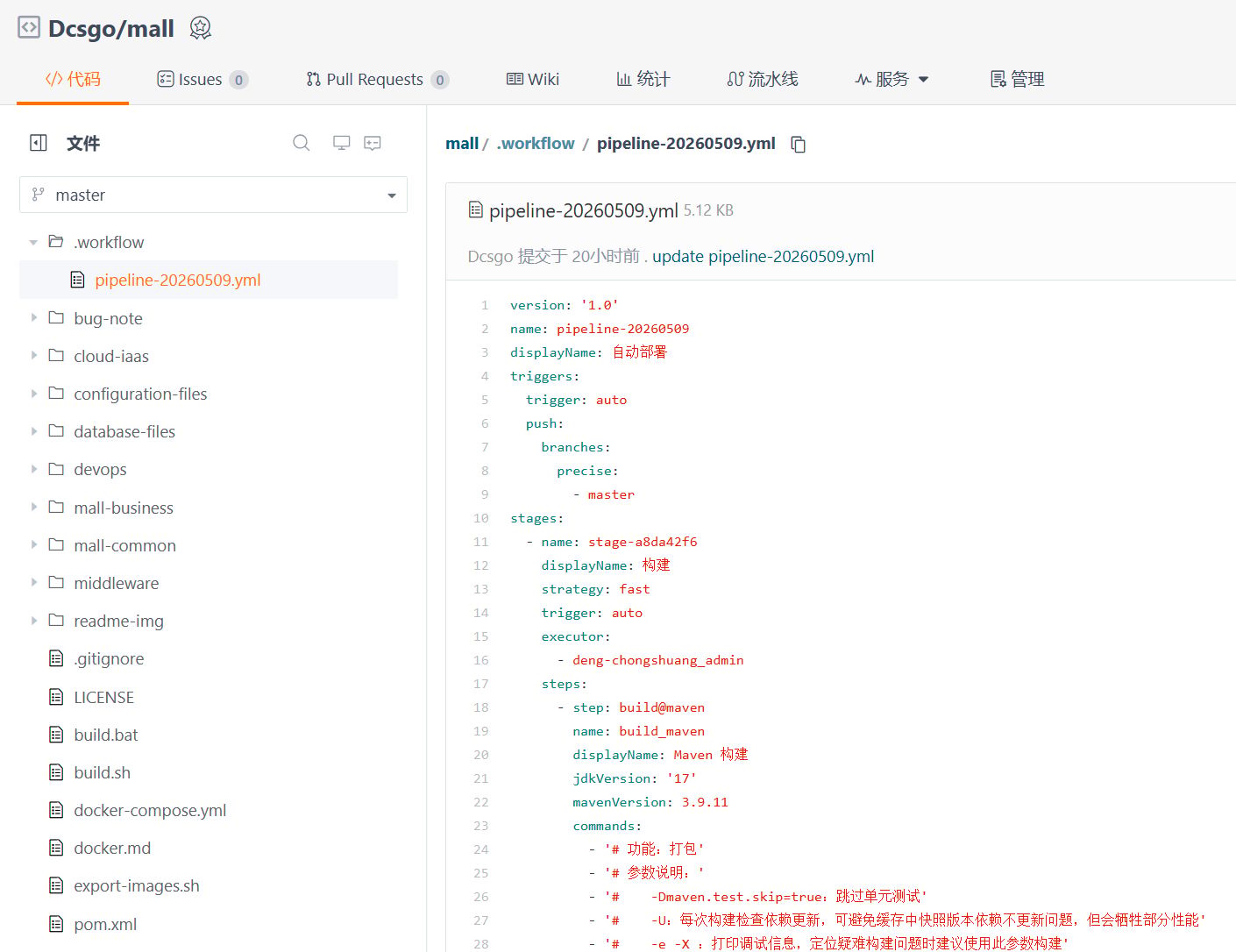Collapse the .workflow folder arrow
Viewport: 1236px width, 952px height.
[x=33, y=242]
